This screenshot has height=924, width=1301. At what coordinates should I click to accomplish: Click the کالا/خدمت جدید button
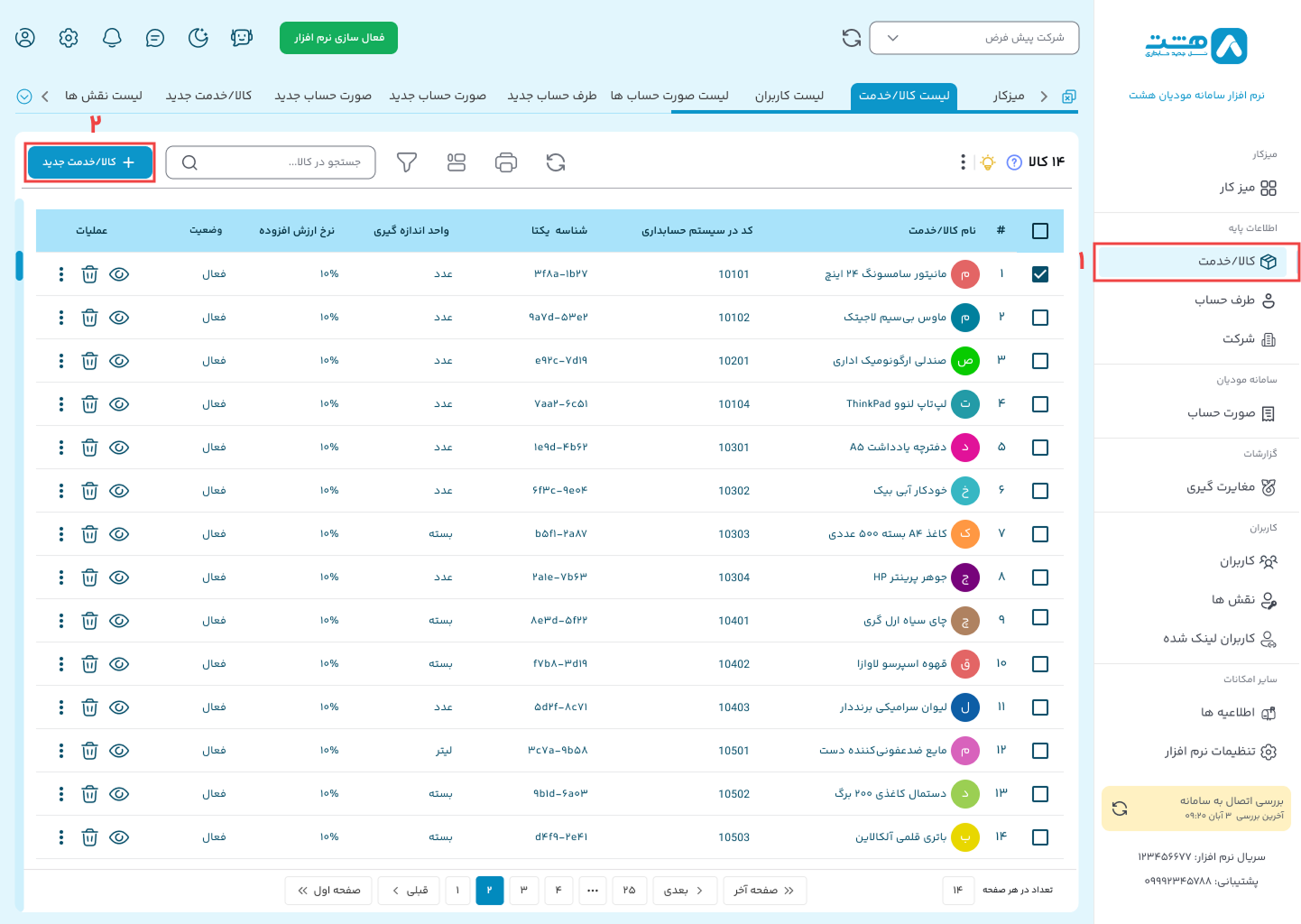(89, 162)
